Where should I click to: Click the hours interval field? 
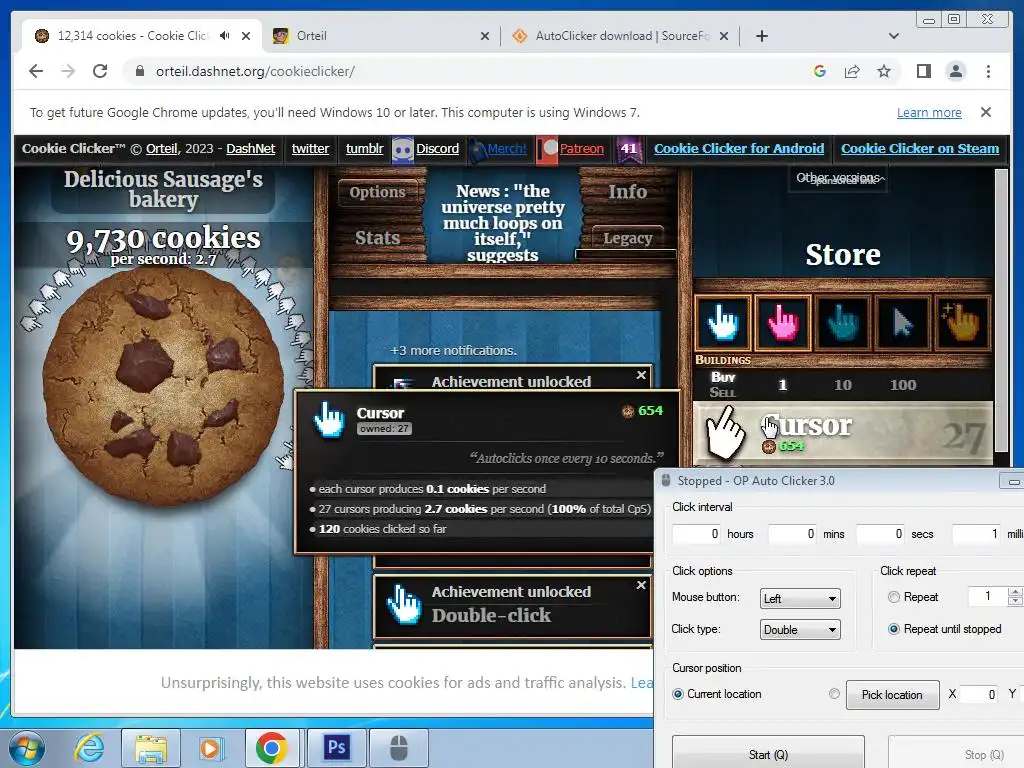tap(697, 534)
